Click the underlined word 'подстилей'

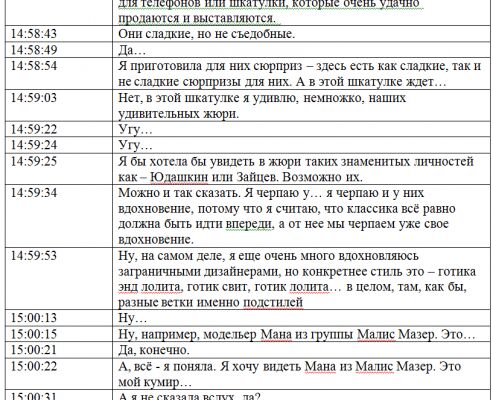(x=273, y=303)
